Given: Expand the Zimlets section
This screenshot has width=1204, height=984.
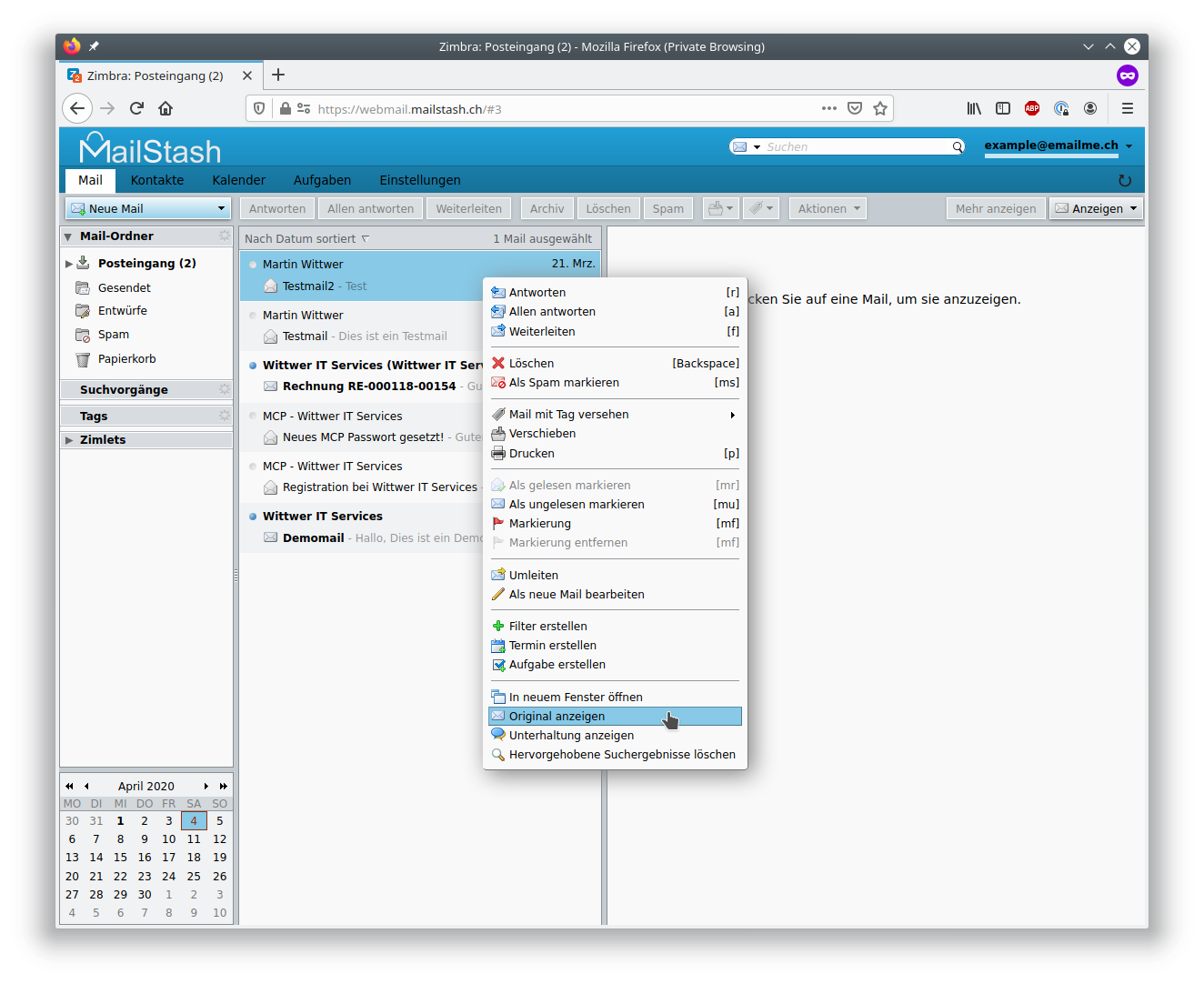Looking at the screenshot, I should point(68,440).
